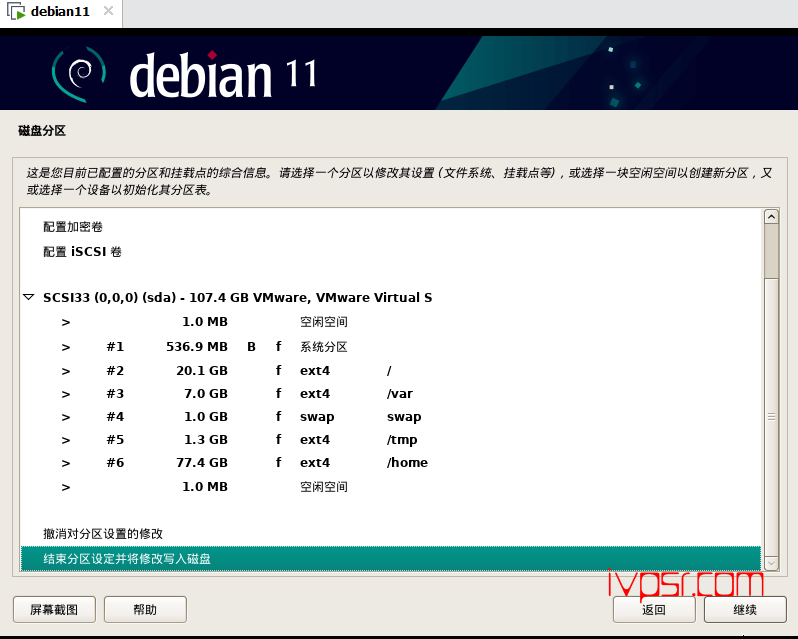Open arrow beside partition #6 row
Image resolution: width=798 pixels, height=639 pixels.
(66, 463)
